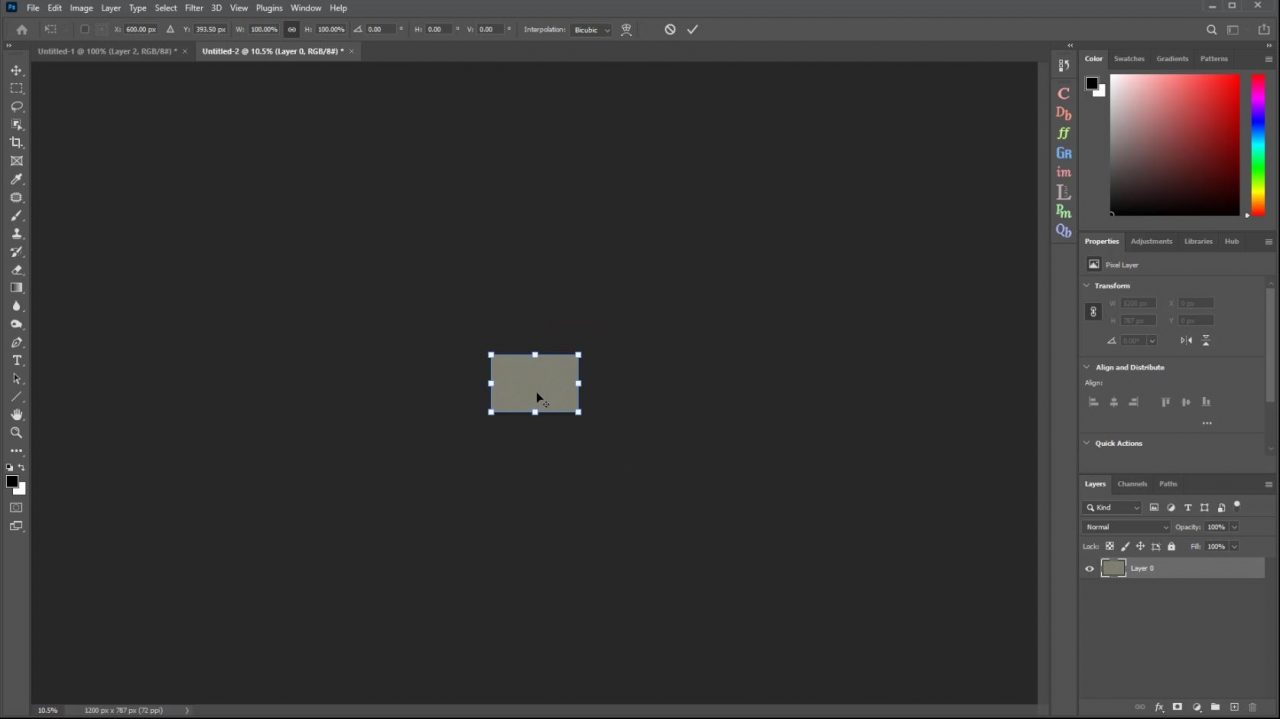Toggle layer filtering on/off switch
This screenshot has width=1280, height=719.
[x=1237, y=506]
